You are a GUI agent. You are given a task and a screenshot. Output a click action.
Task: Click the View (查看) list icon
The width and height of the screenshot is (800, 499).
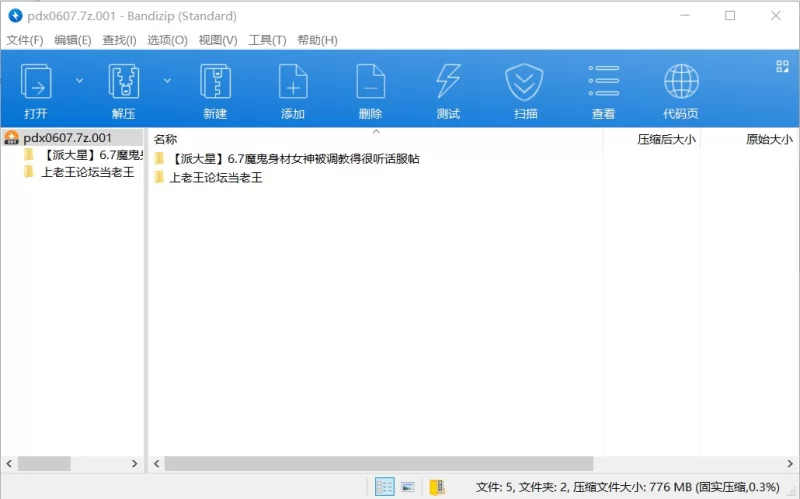click(x=604, y=81)
